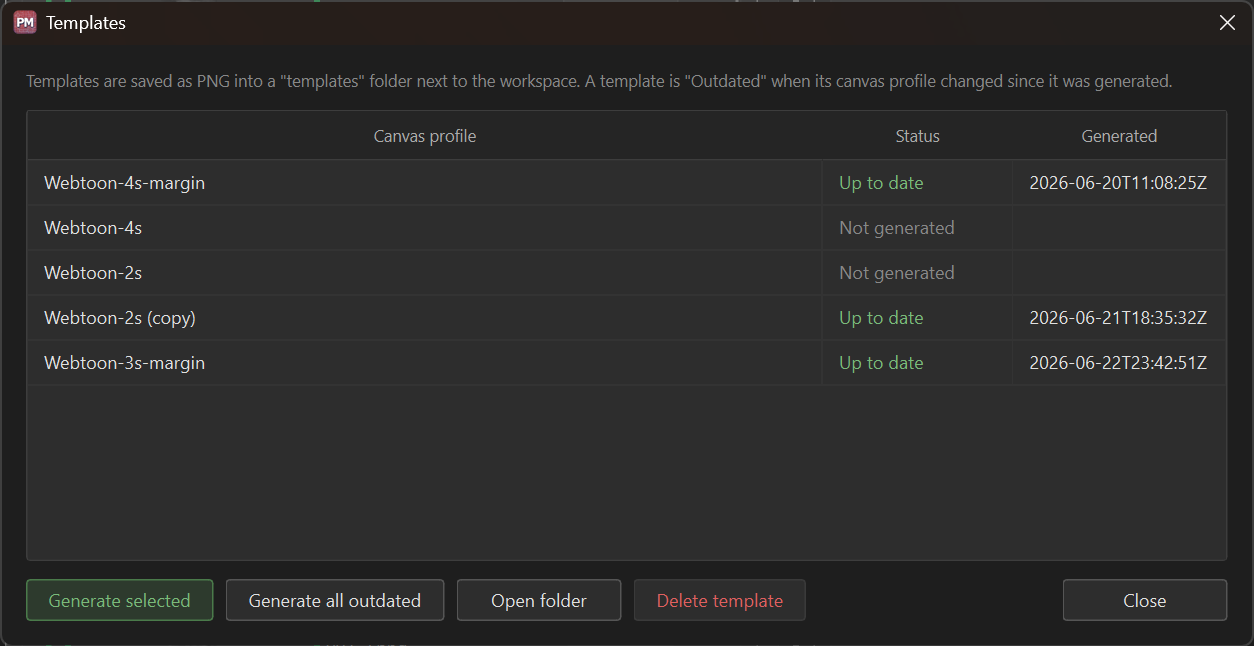Click timestamp 2026-06-22T23:42:51Z

pyautogui.click(x=1118, y=363)
